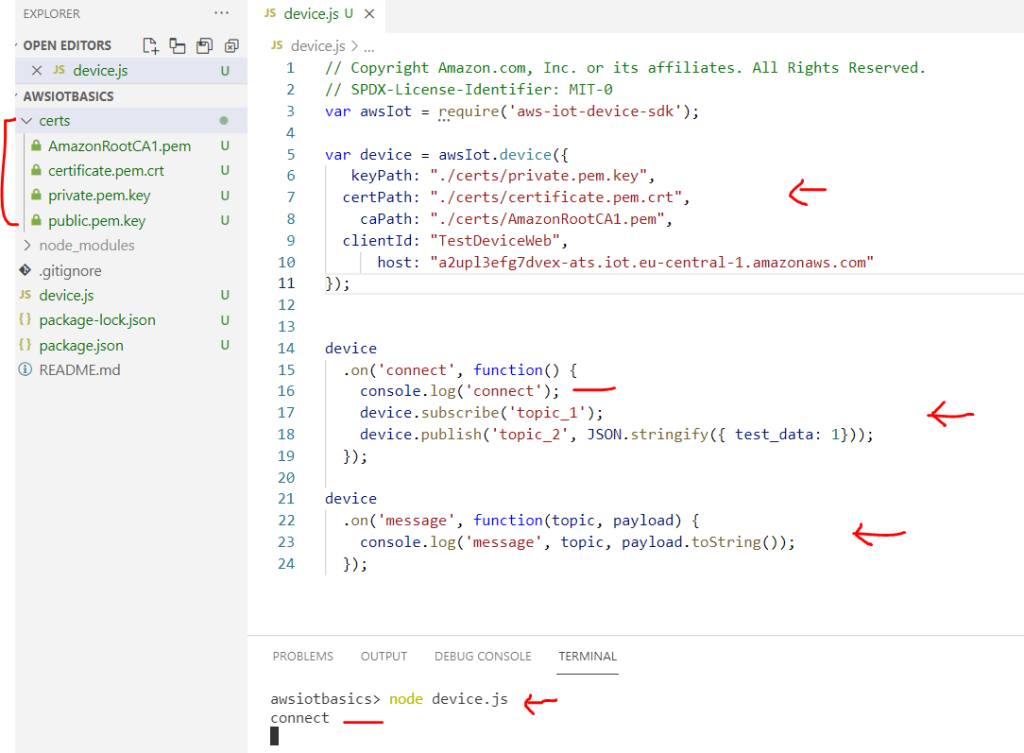Image resolution: width=1024 pixels, height=753 pixels.
Task: Click the Close All Editors icon
Action: coord(232,45)
